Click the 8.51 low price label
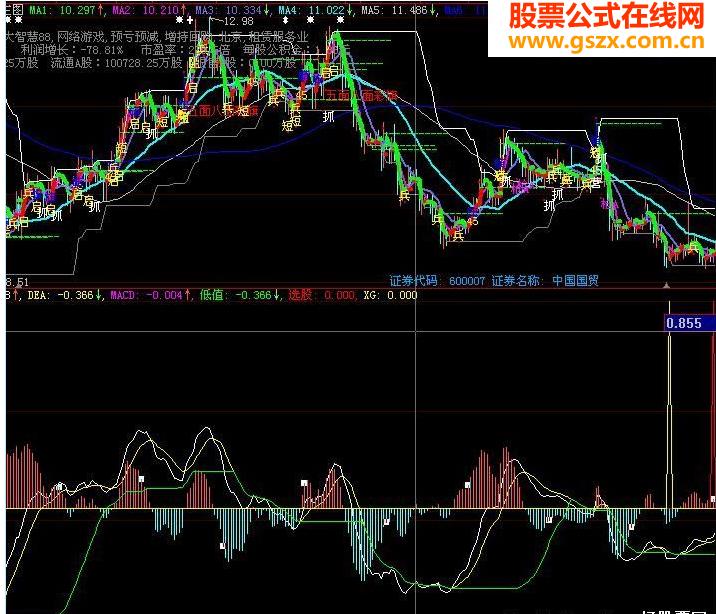 pos(17,282)
